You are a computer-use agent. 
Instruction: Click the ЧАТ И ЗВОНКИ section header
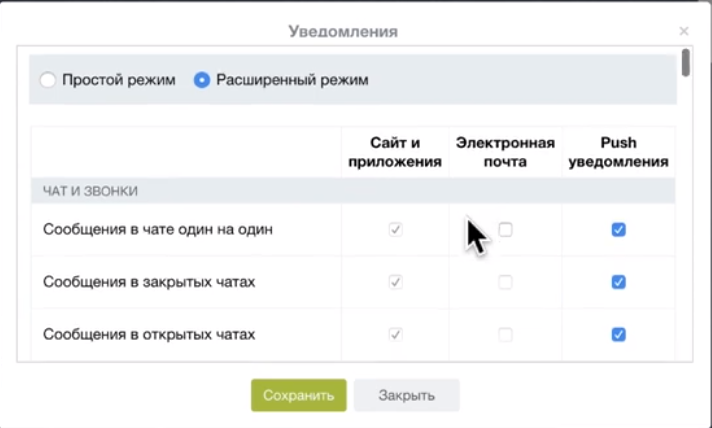pos(91,191)
